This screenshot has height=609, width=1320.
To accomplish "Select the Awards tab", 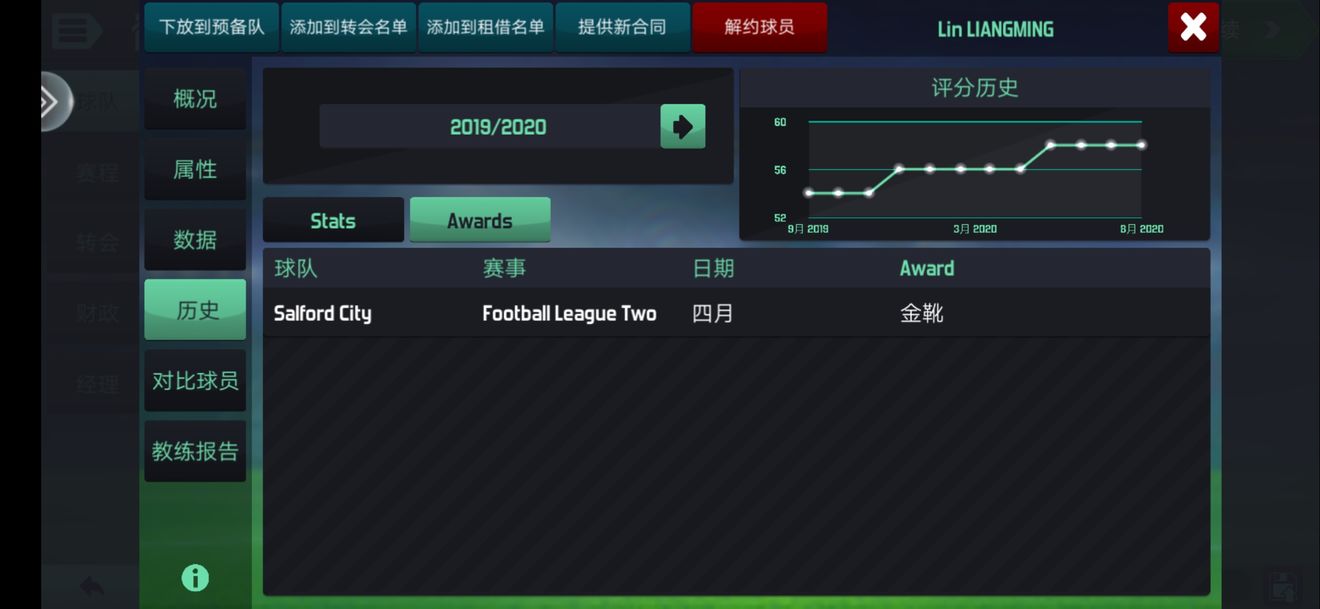I will tap(480, 220).
